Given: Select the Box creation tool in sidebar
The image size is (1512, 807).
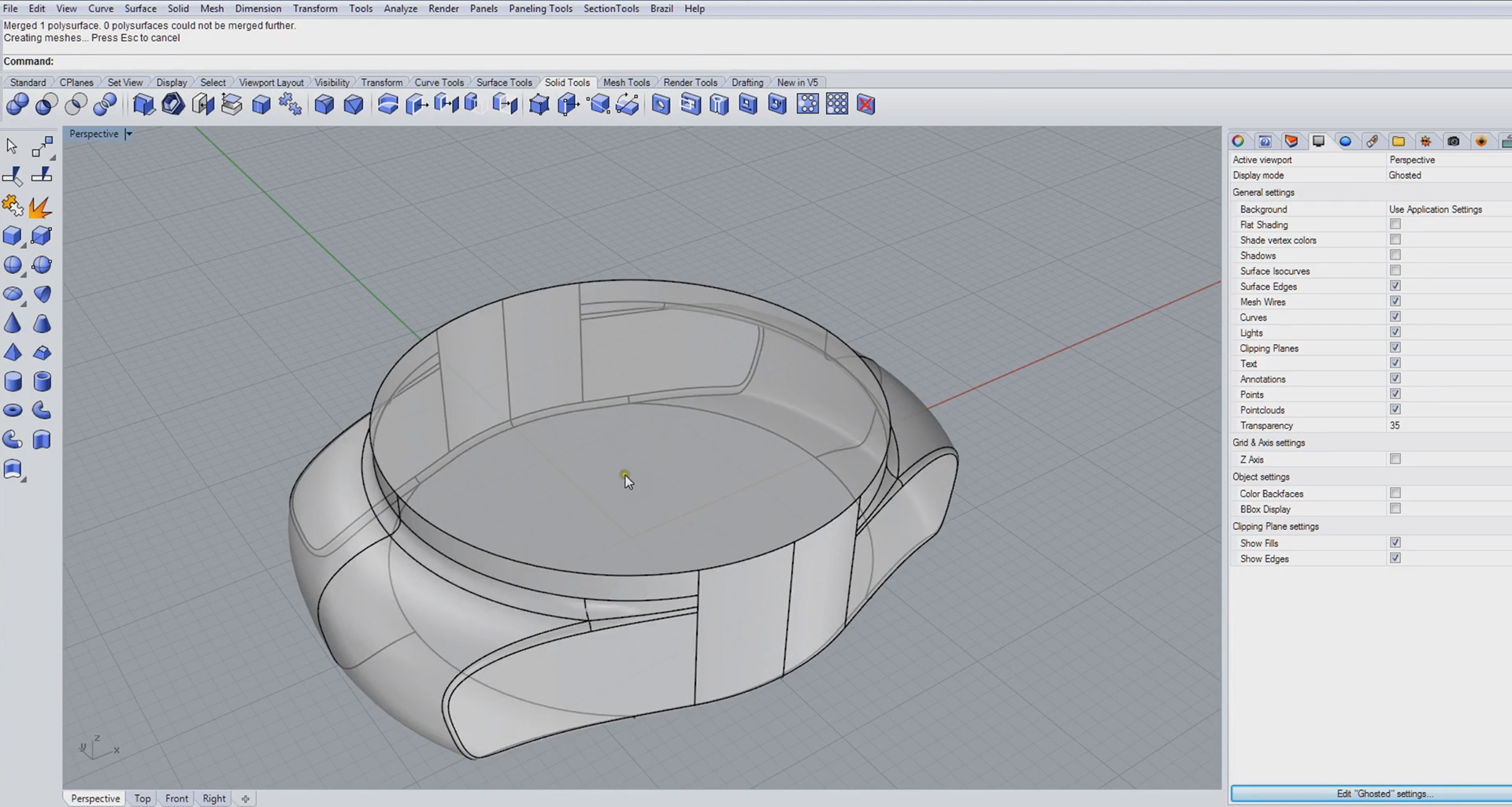Looking at the screenshot, I should click(x=13, y=235).
